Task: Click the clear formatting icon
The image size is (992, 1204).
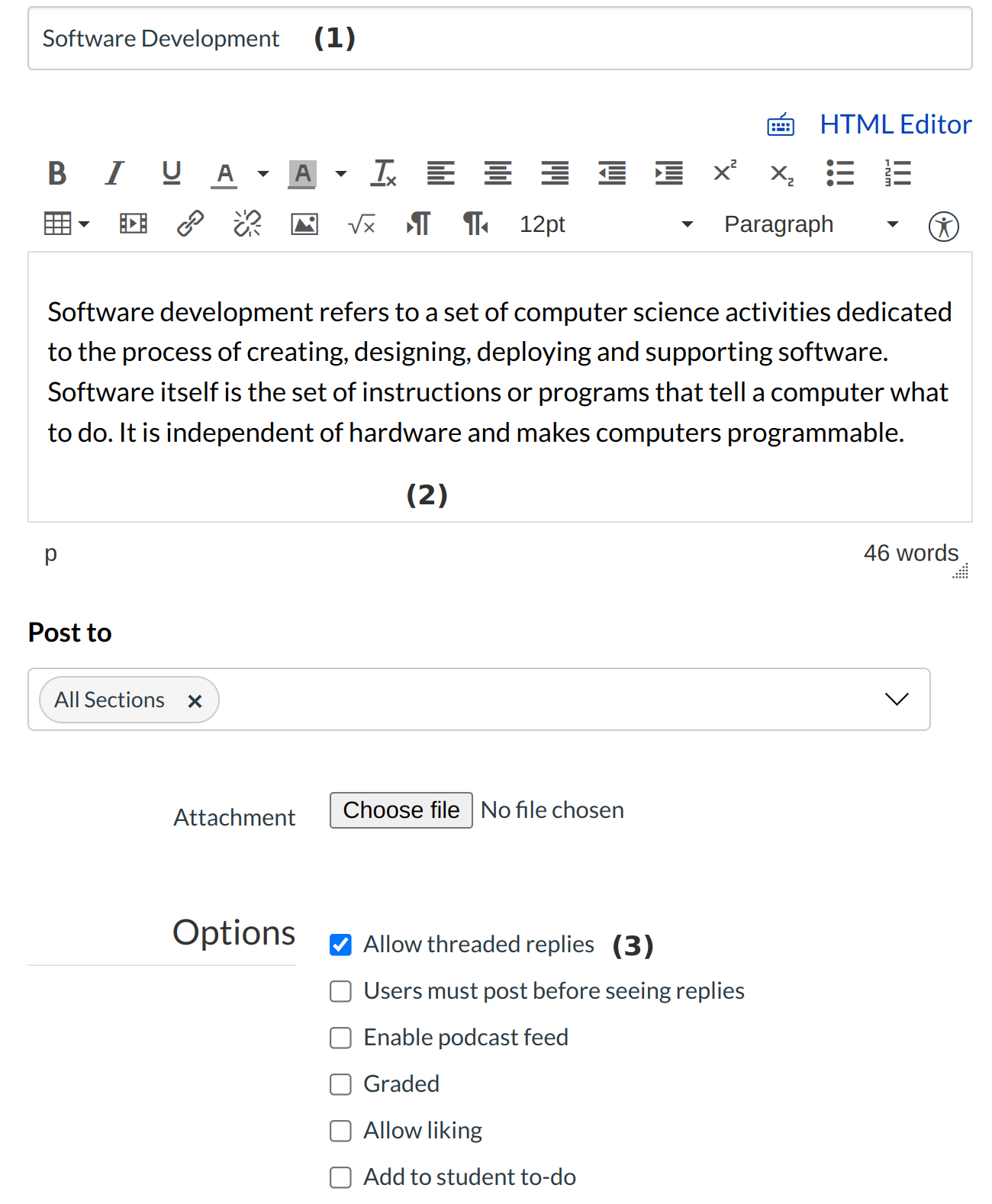Action: 383,174
